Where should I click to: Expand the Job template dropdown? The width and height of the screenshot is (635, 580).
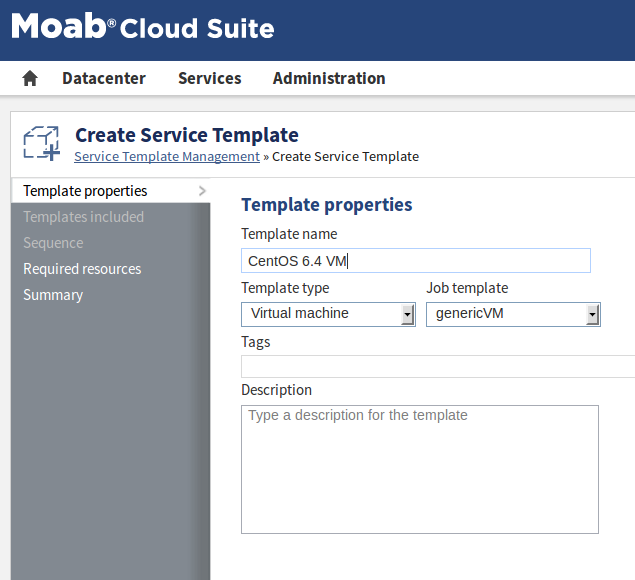(x=505, y=314)
